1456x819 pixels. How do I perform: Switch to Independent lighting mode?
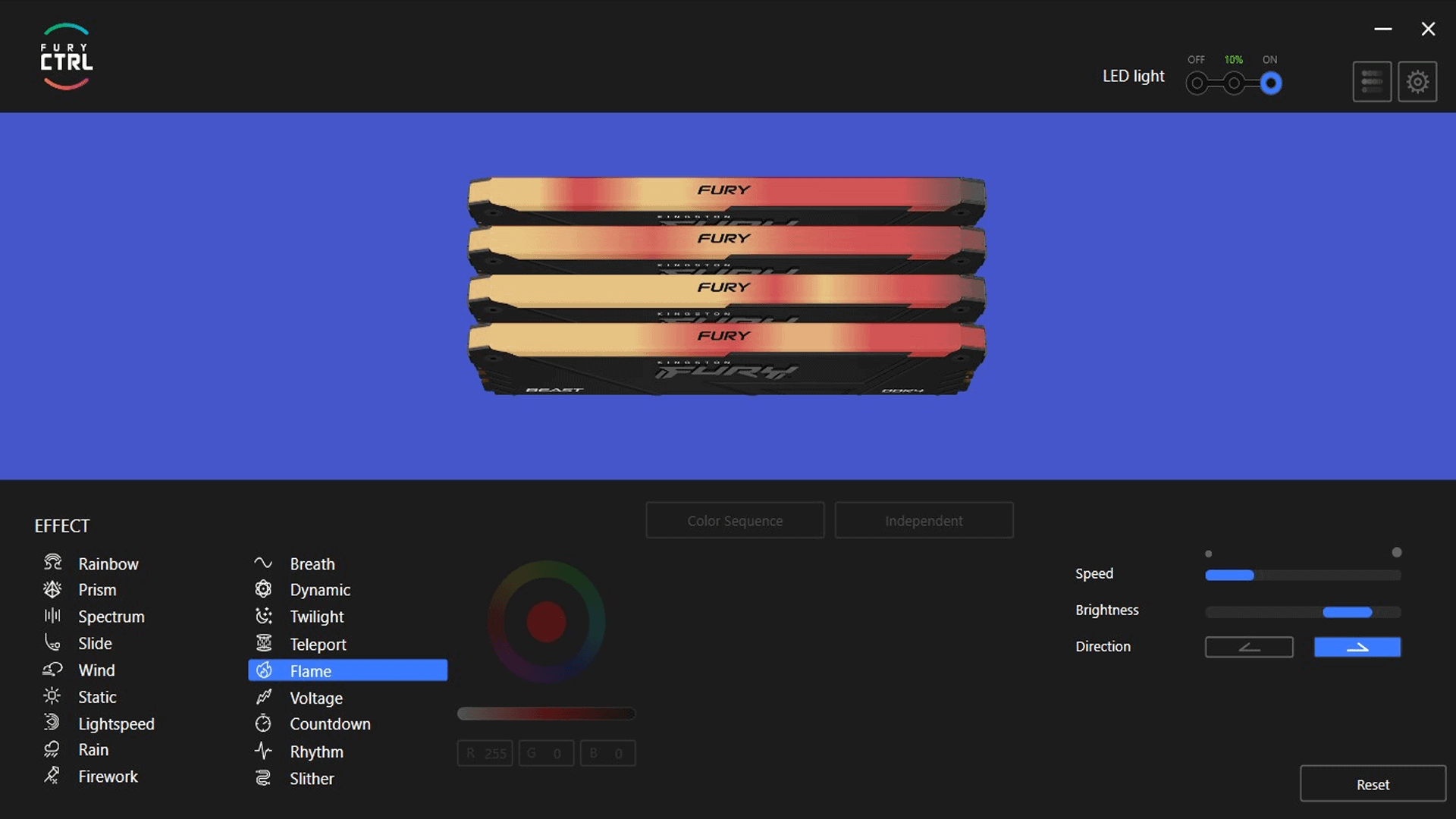tap(923, 520)
